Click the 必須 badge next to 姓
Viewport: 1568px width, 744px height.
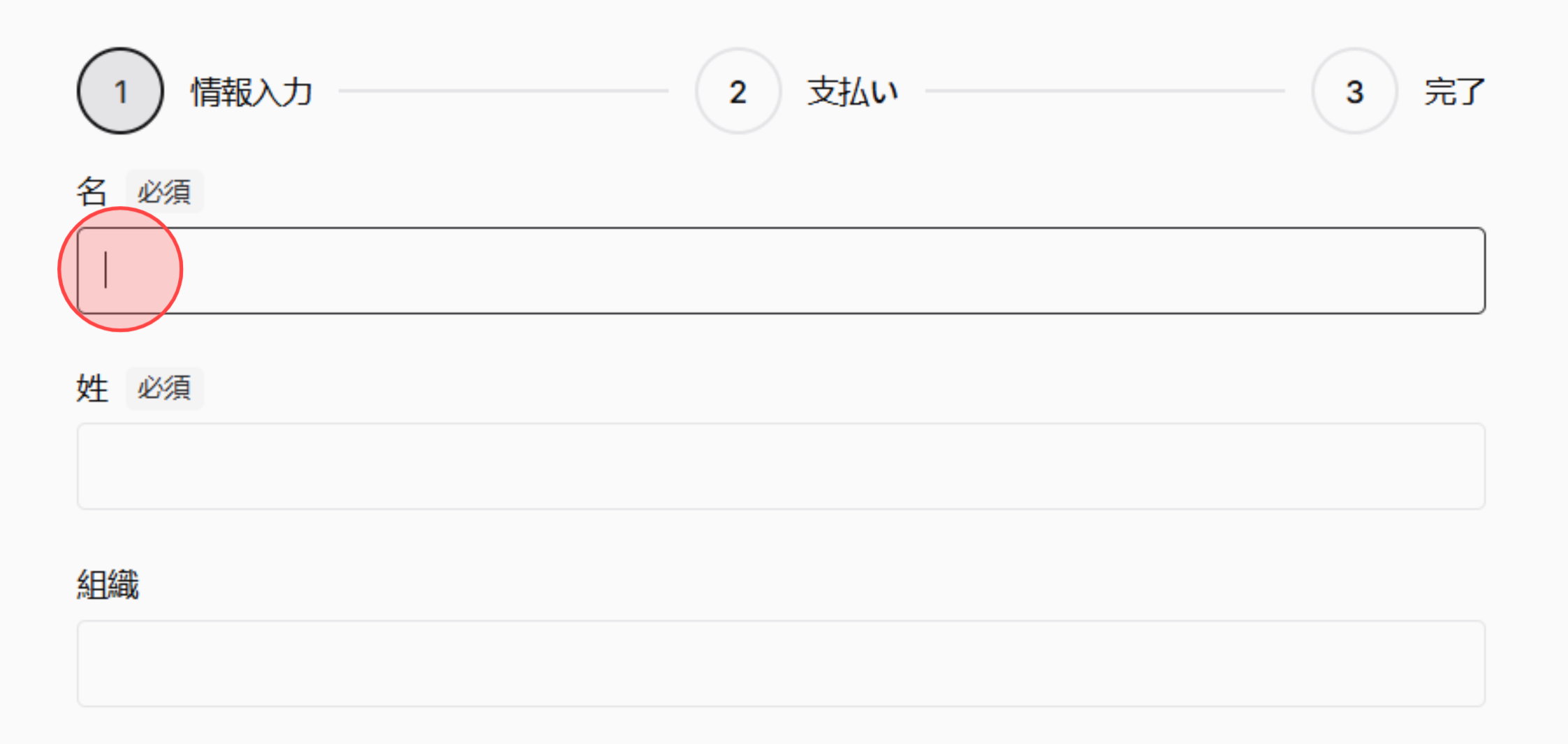click(164, 388)
